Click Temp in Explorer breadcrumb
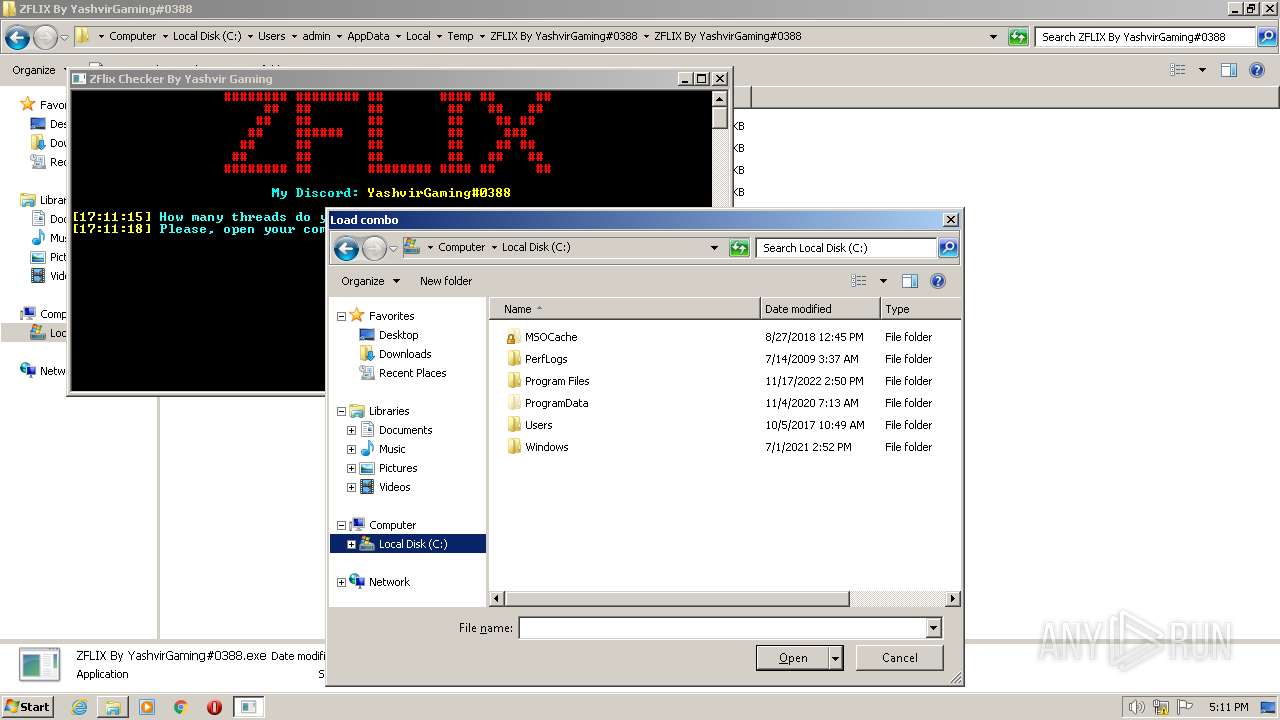Image resolution: width=1280 pixels, height=720 pixels. coord(460,36)
